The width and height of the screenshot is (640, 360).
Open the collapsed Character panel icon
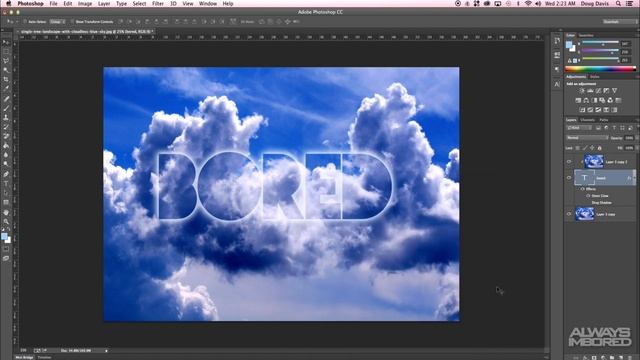tap(557, 84)
